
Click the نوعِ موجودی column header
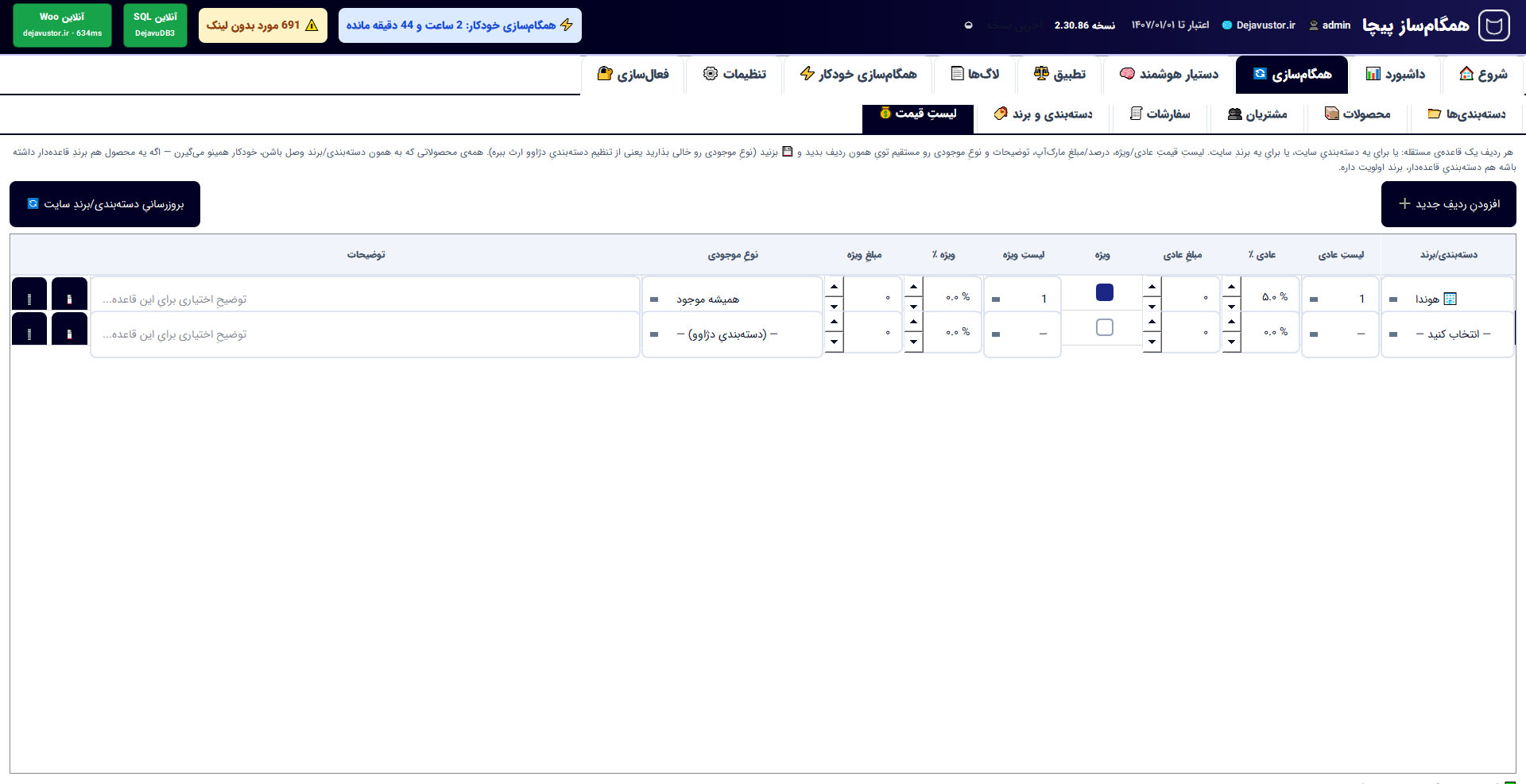coord(733,255)
